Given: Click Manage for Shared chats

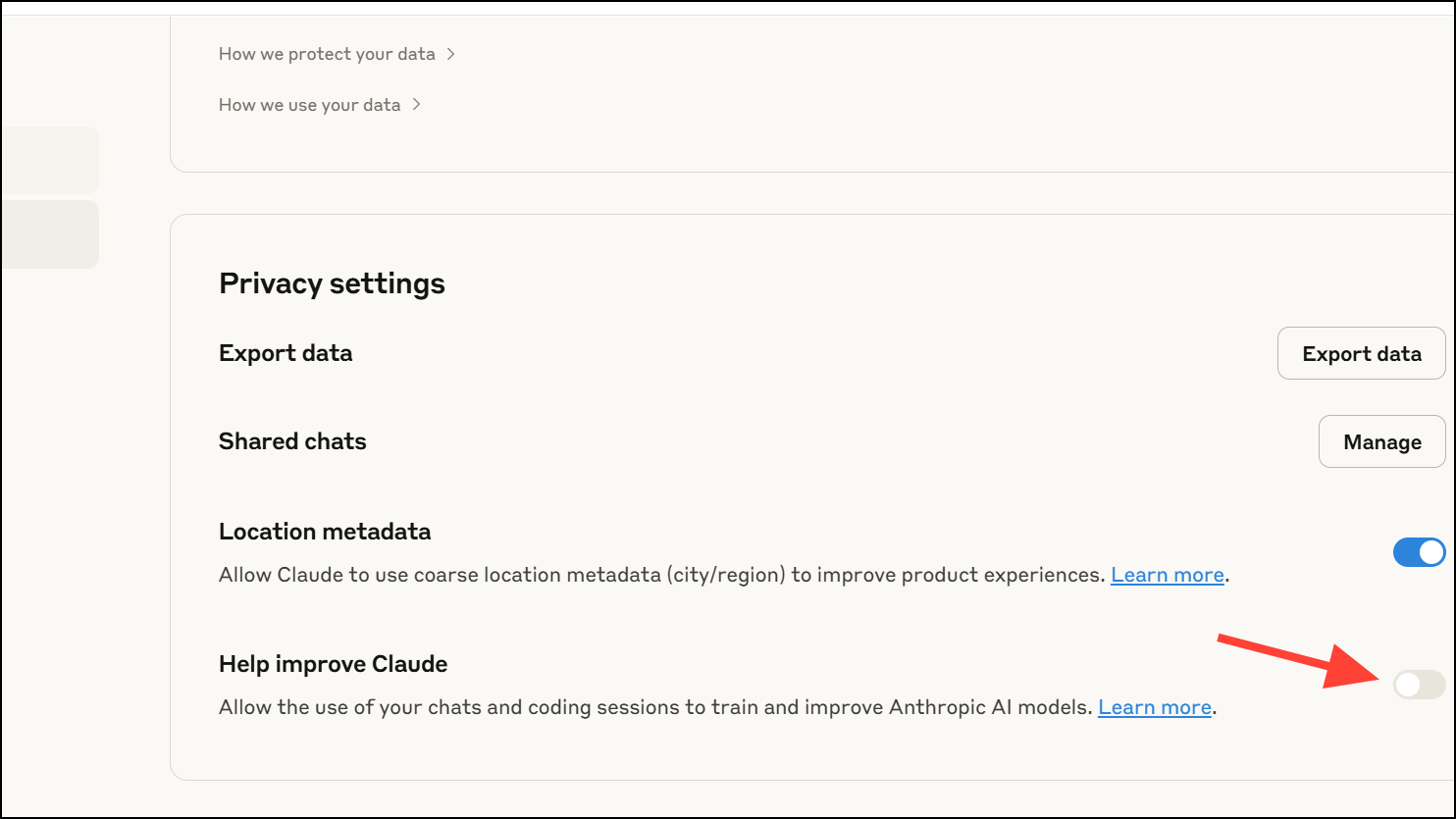Looking at the screenshot, I should [x=1381, y=442].
